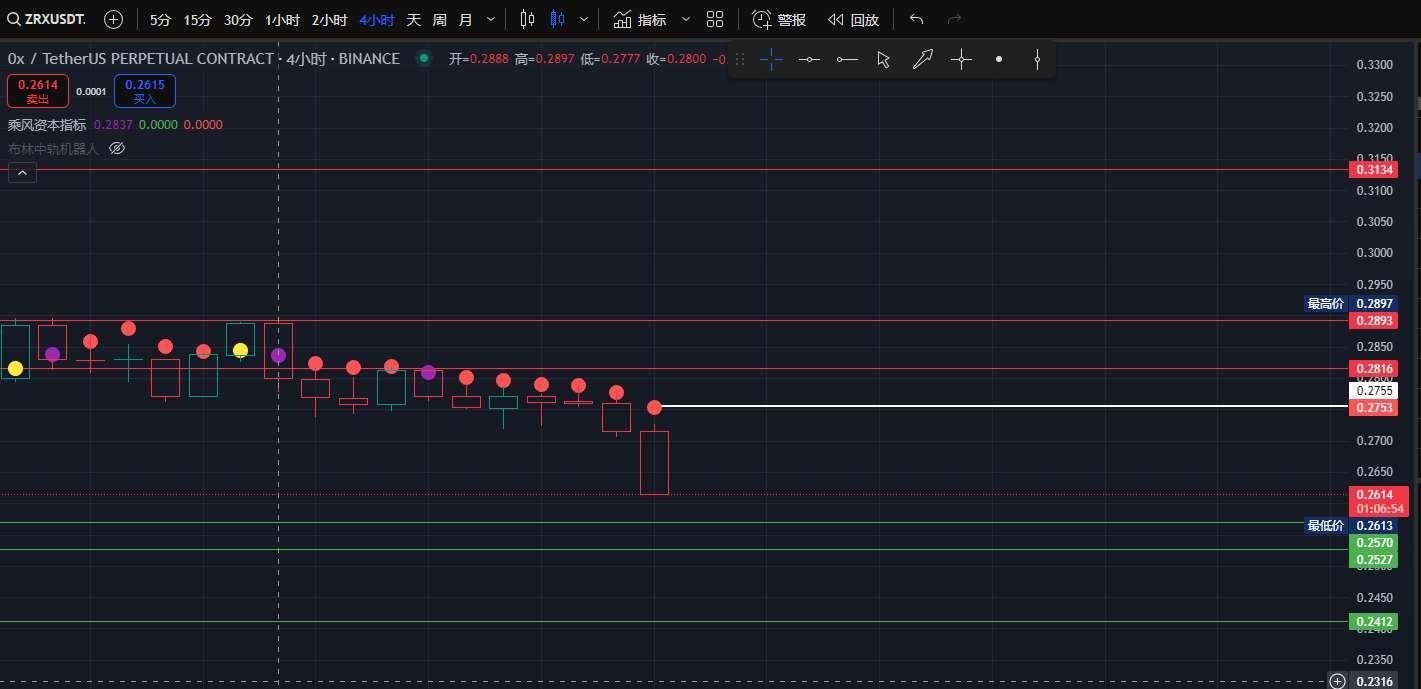Viewport: 1421px width, 689px height.
Task: Start 回放 bar replay
Action: (x=853, y=20)
